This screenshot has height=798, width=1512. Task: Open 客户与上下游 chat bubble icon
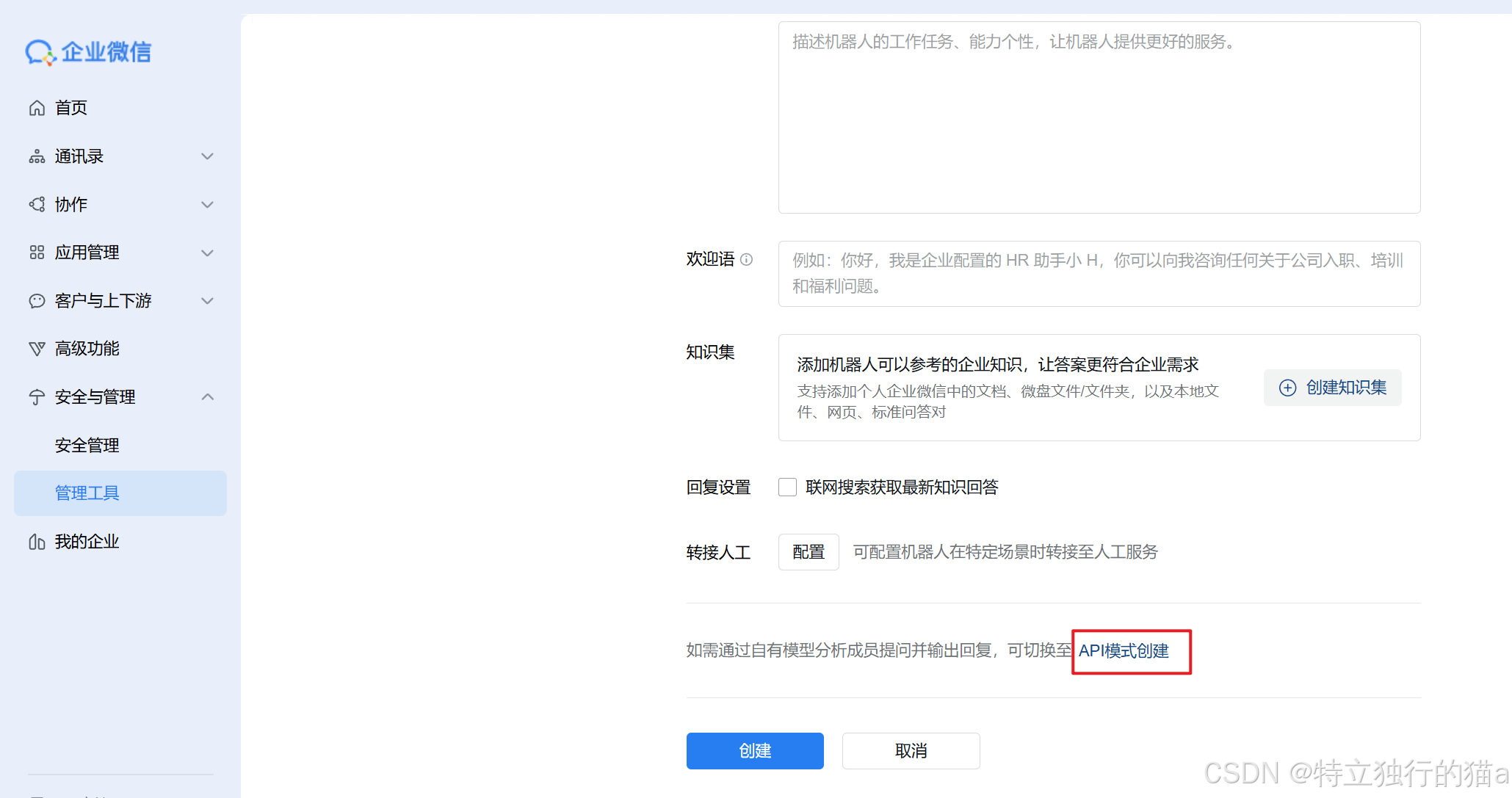coord(37,300)
